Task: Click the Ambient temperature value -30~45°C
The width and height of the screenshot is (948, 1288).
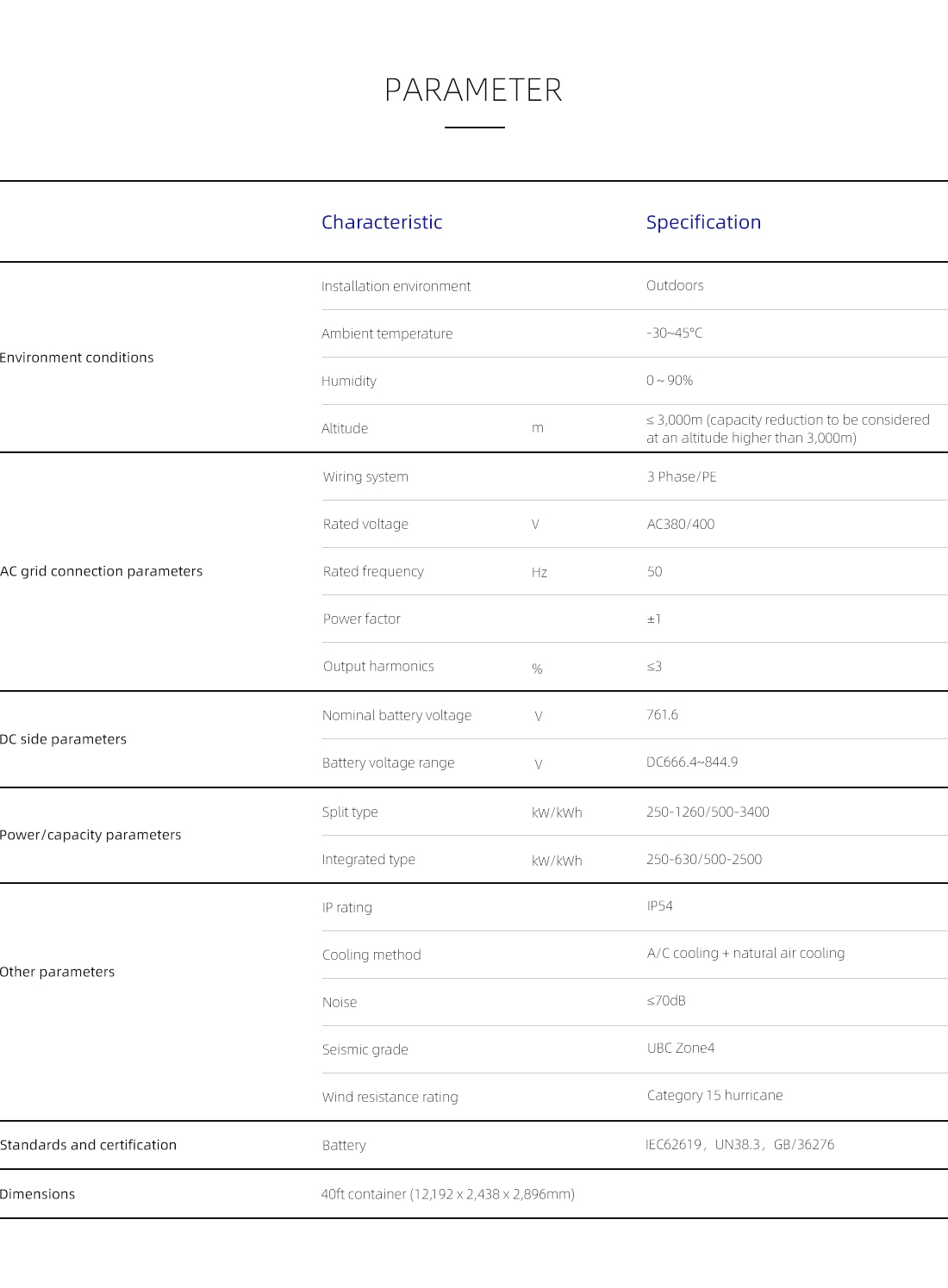Action: coord(674,333)
